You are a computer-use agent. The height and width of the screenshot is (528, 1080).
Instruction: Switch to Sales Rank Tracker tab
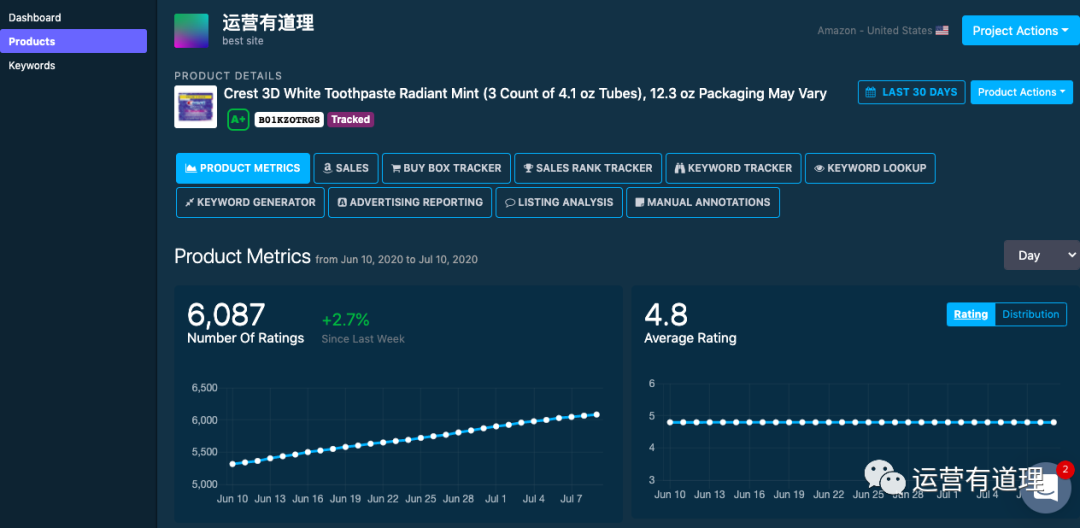click(x=587, y=168)
